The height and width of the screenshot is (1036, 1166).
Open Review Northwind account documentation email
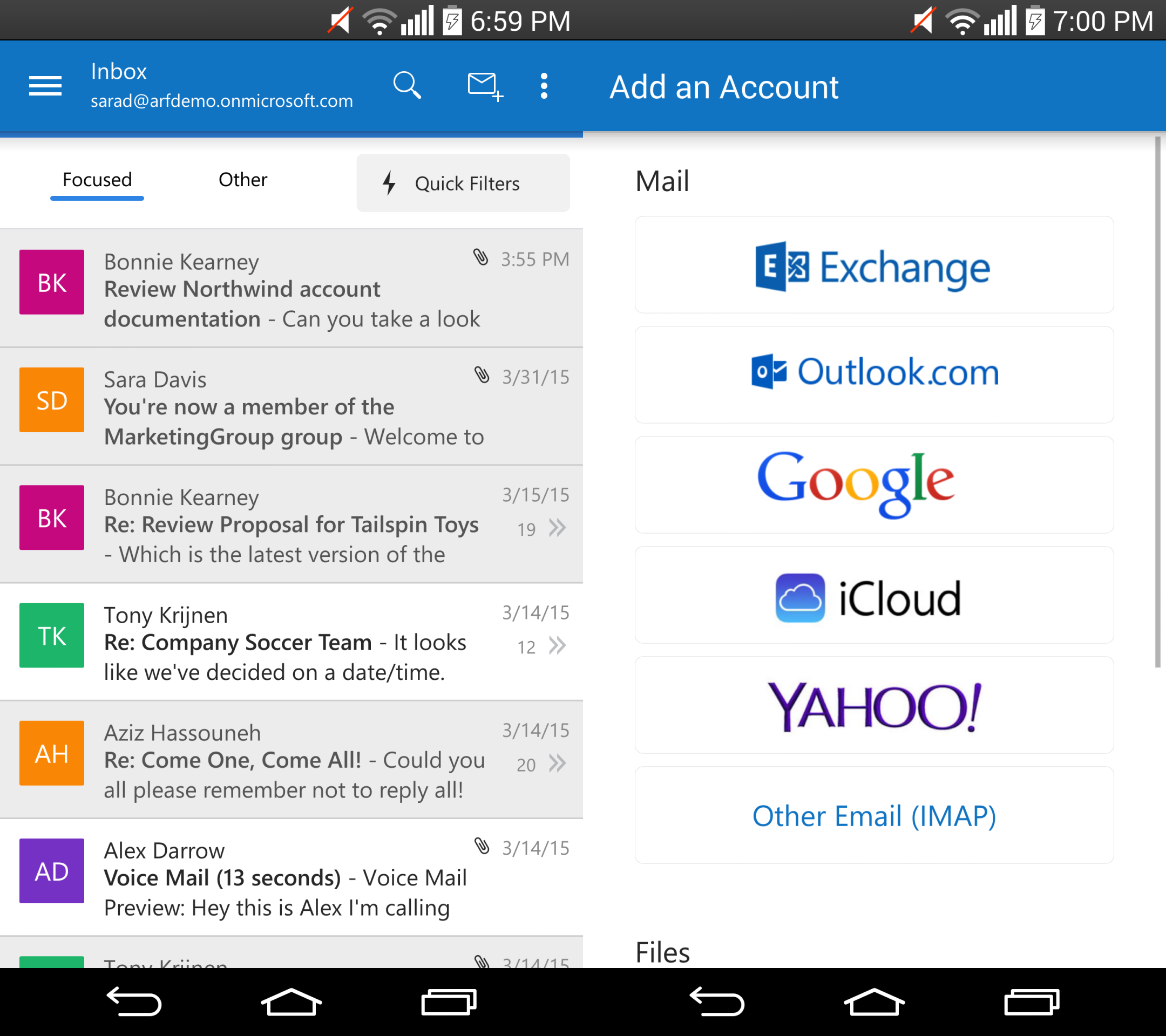click(291, 289)
